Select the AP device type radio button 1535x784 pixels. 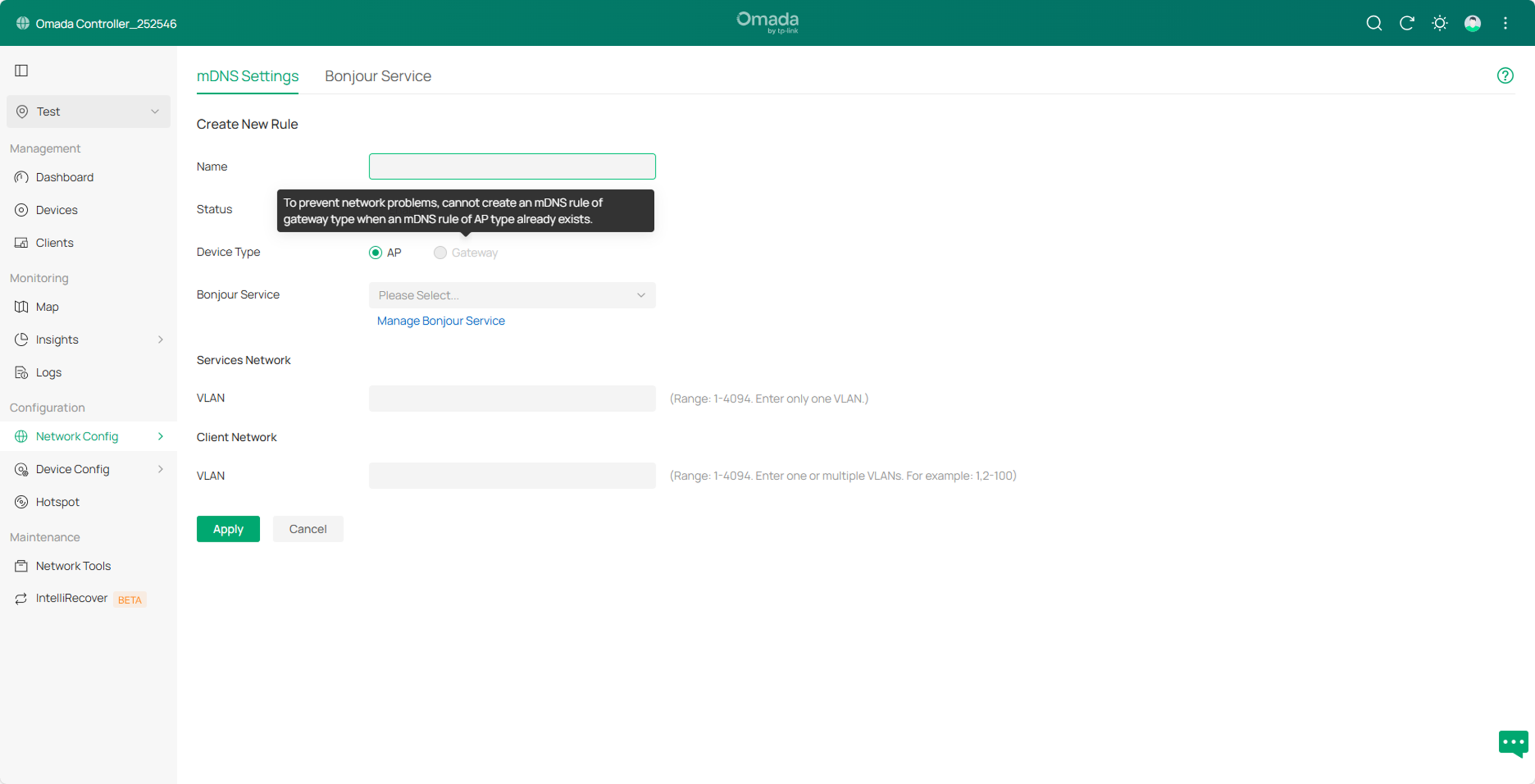[x=375, y=252]
